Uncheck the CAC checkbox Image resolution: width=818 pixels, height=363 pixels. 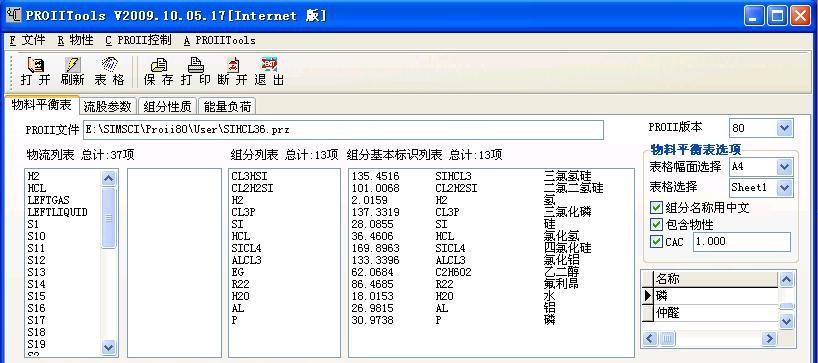click(x=656, y=241)
